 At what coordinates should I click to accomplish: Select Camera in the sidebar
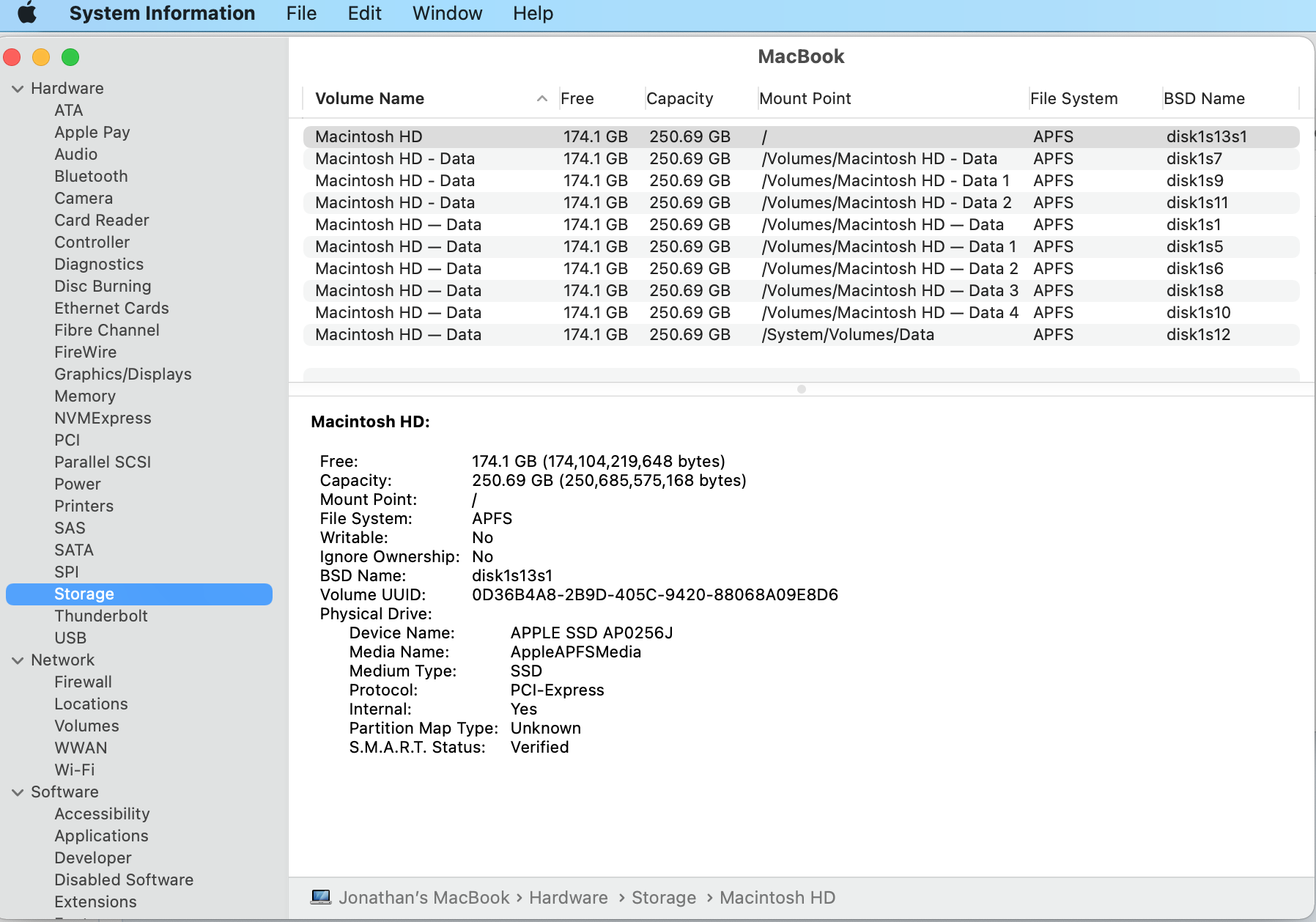(x=84, y=198)
